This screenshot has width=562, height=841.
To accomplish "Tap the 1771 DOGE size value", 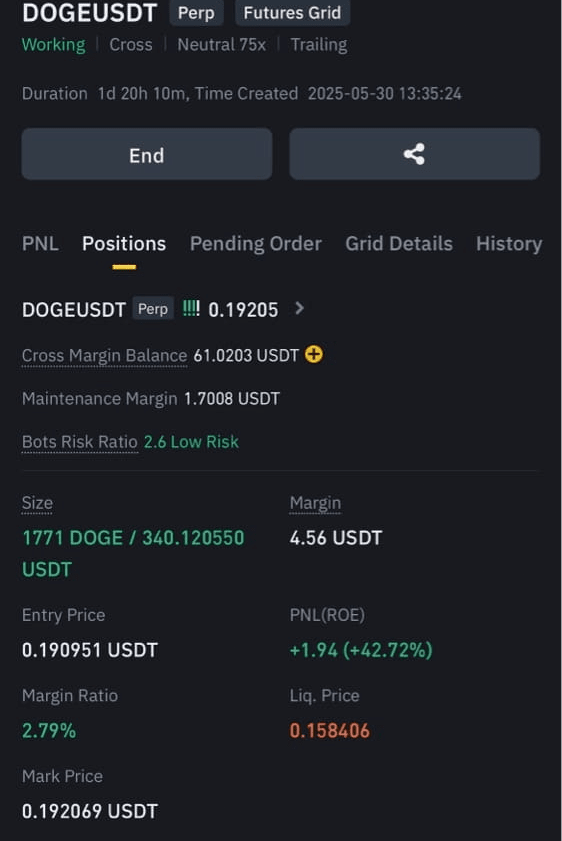I will click(x=72, y=538).
